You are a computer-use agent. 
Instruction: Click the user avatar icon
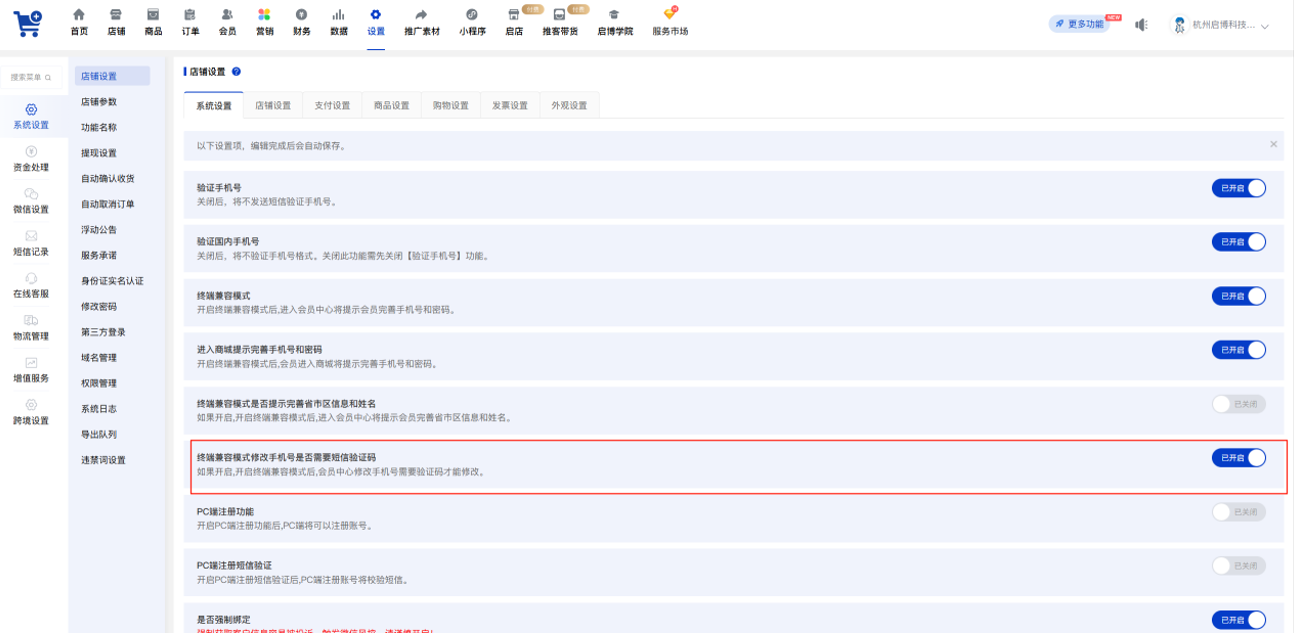click(1179, 25)
